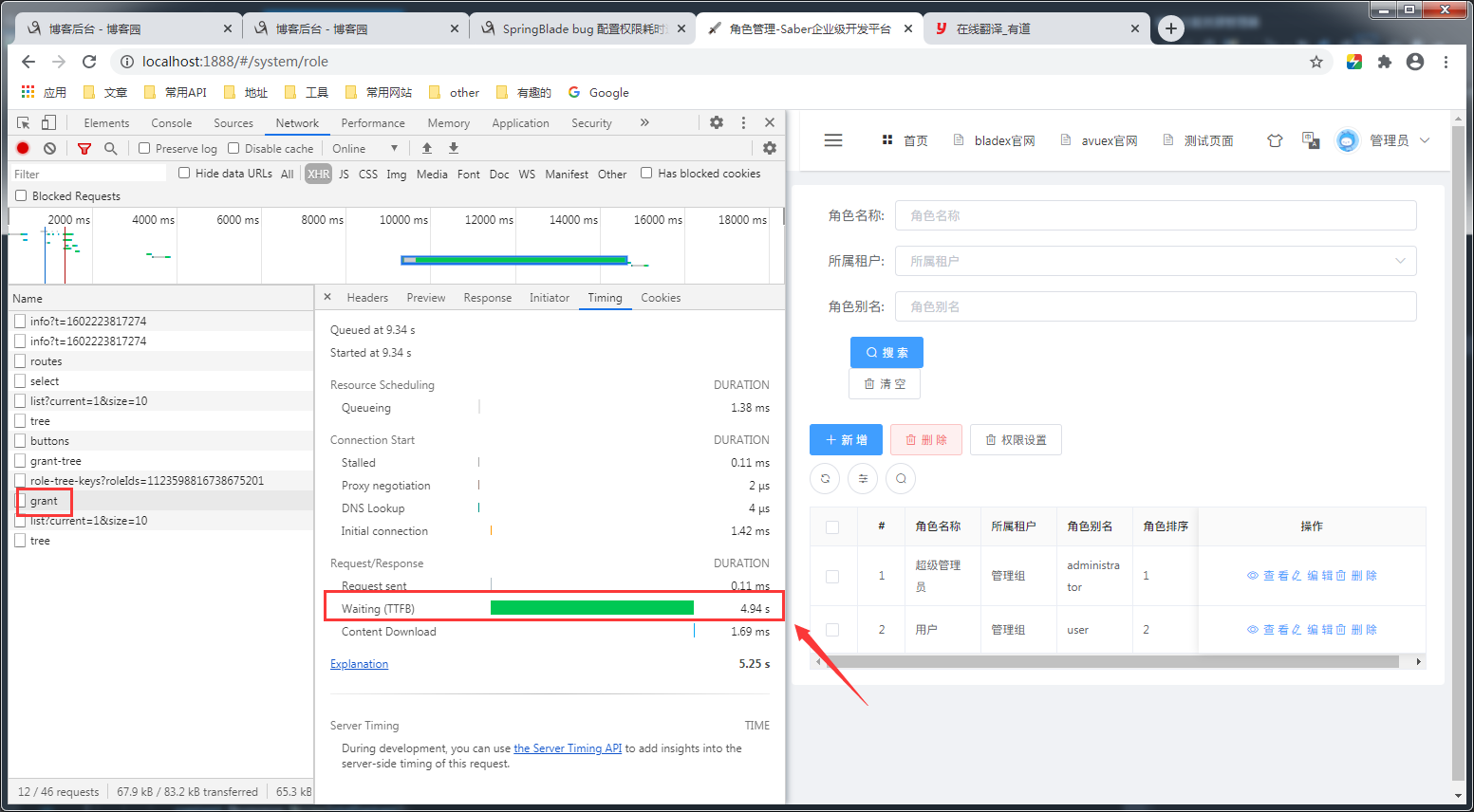This screenshot has height=812, width=1474.
Task: Open Chrome profile avatar
Action: (1415, 62)
